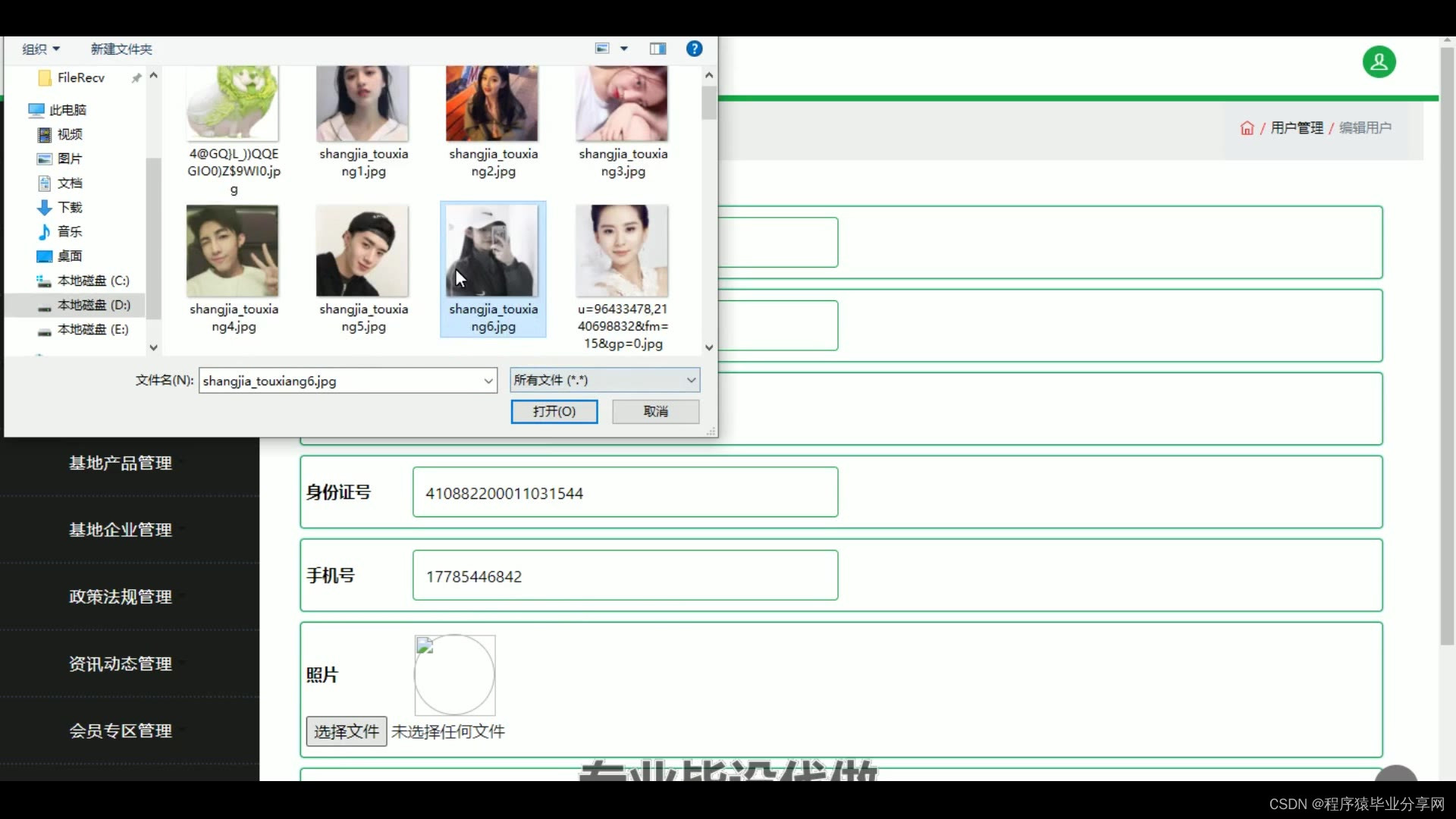1456x819 pixels.
Task: Open the Music (音乐) folder
Action: click(69, 231)
